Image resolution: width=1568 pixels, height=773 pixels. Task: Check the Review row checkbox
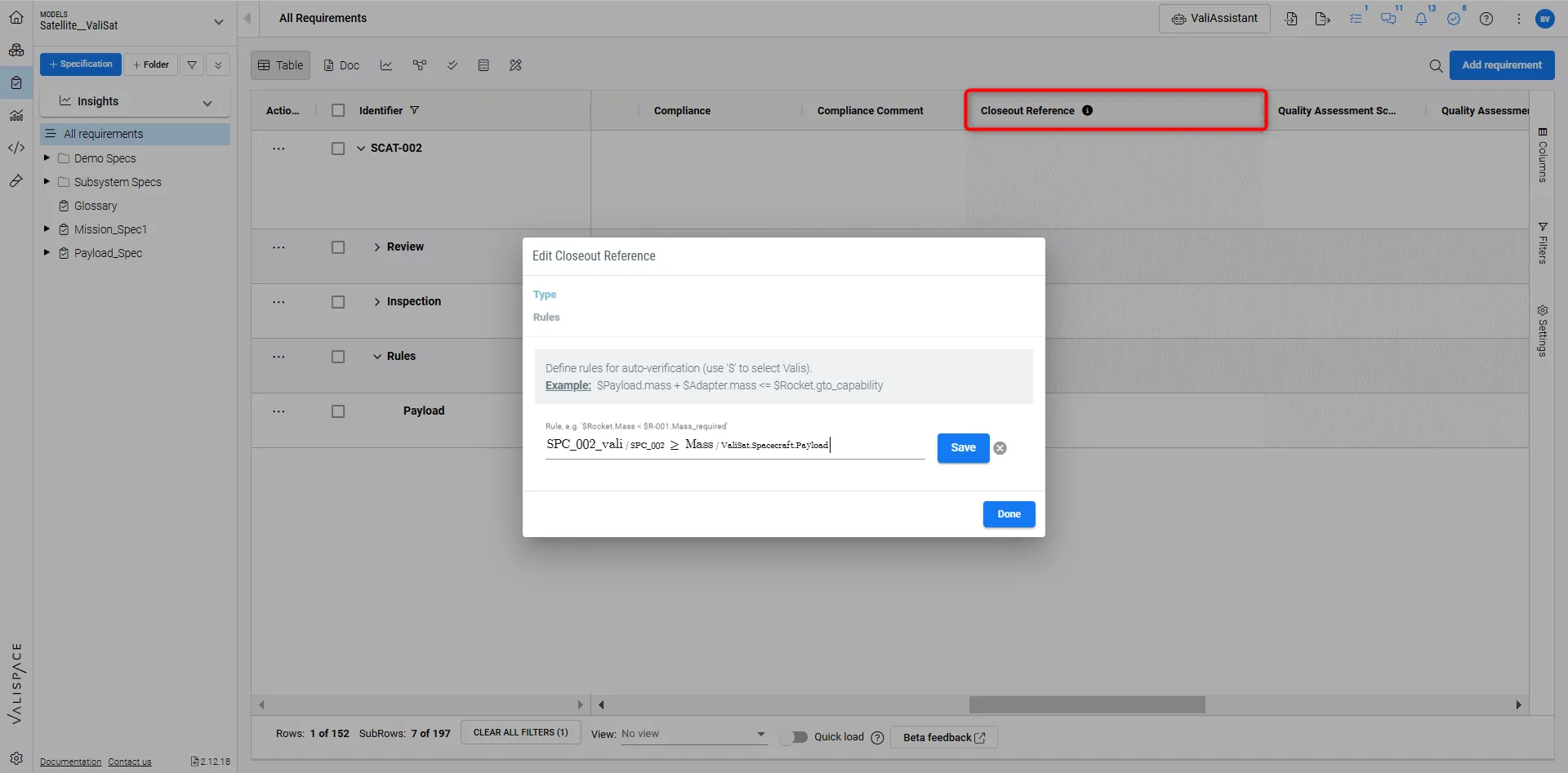tap(338, 247)
